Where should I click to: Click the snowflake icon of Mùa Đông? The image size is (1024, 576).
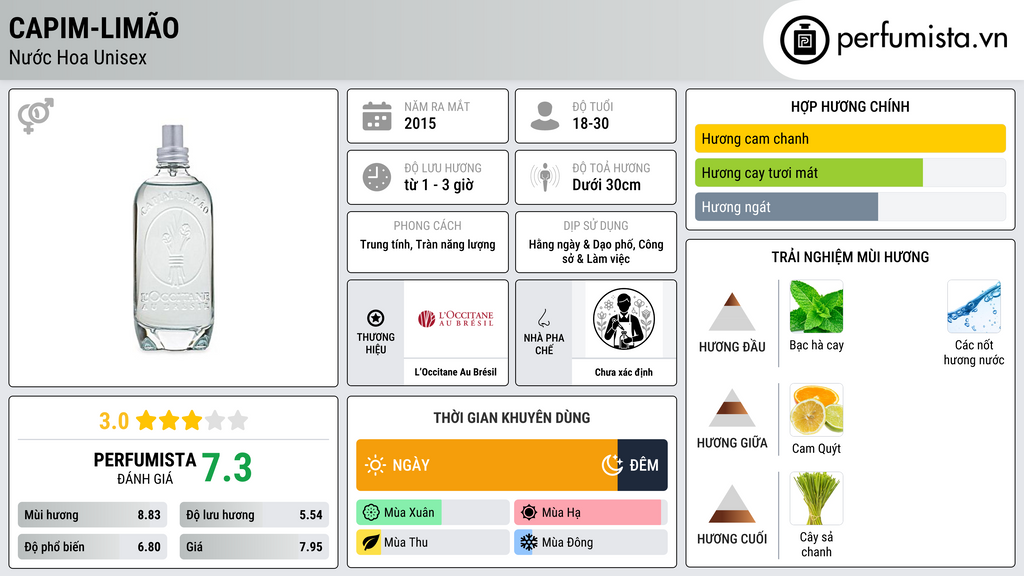(x=528, y=543)
